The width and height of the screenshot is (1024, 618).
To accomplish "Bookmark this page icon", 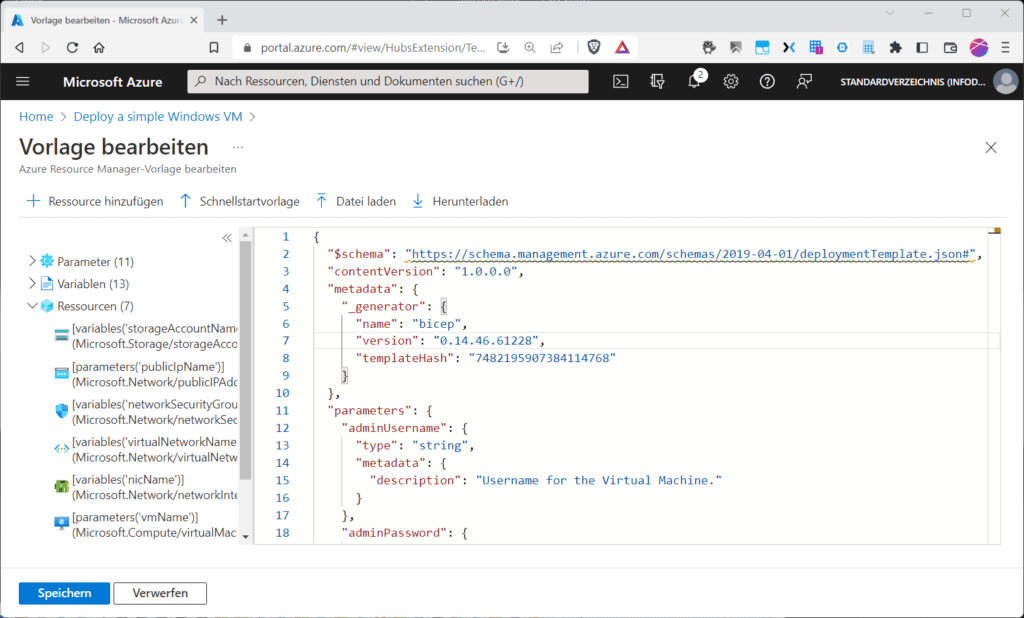I will click(214, 48).
